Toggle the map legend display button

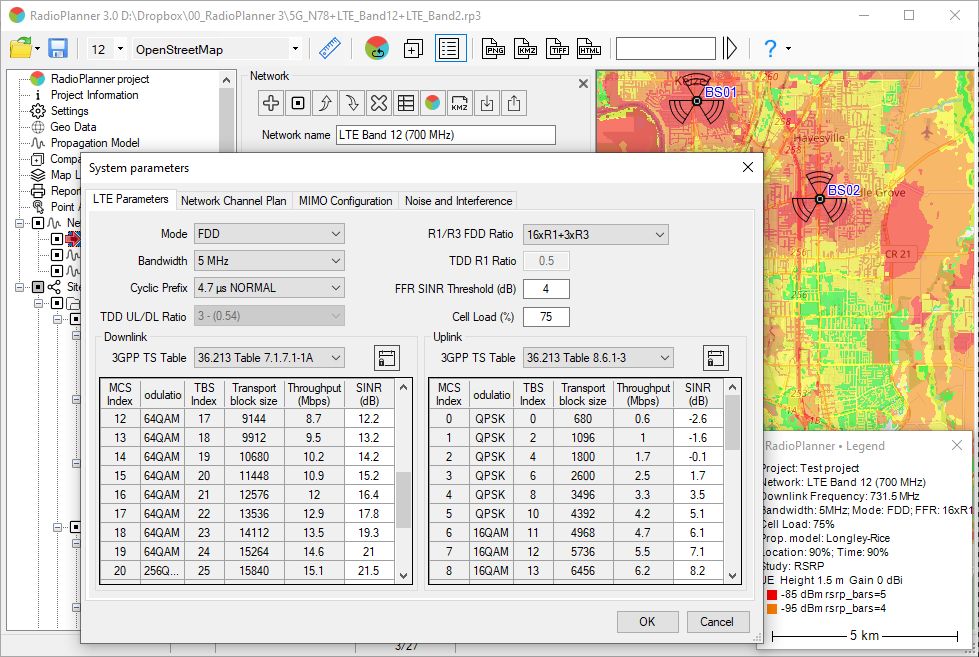point(450,48)
